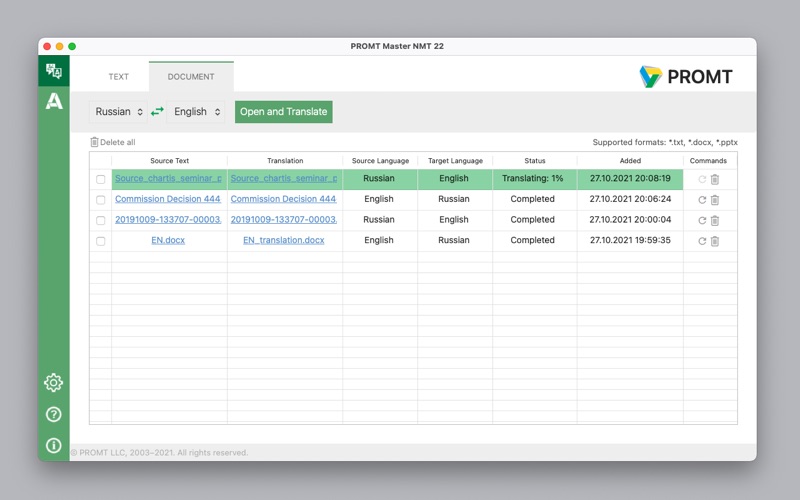Image resolution: width=800 pixels, height=500 pixels.
Task: Open the dictionary letter A sidebar icon
Action: click(54, 101)
